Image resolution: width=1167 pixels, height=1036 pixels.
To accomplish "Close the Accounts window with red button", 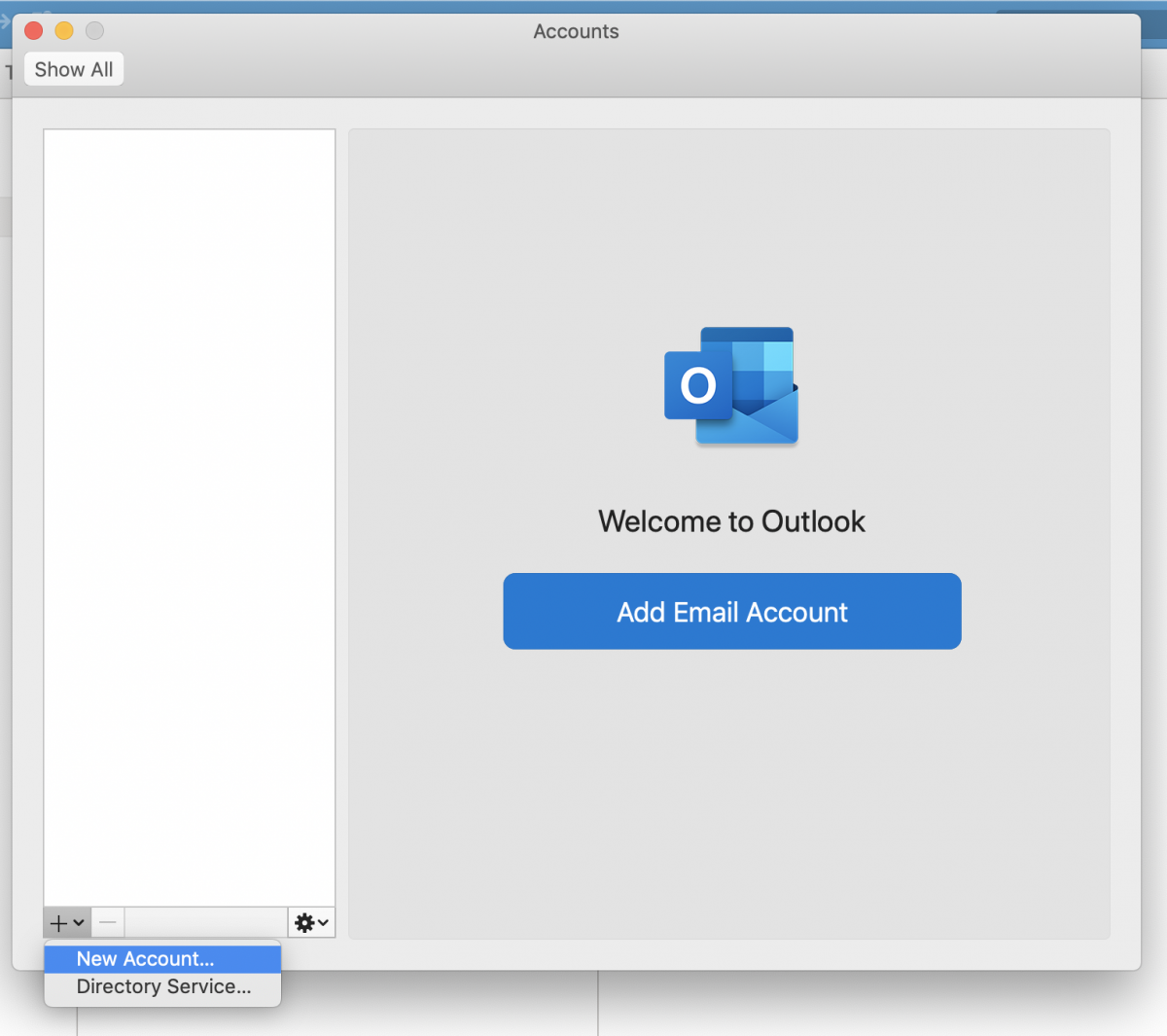I will [34, 30].
